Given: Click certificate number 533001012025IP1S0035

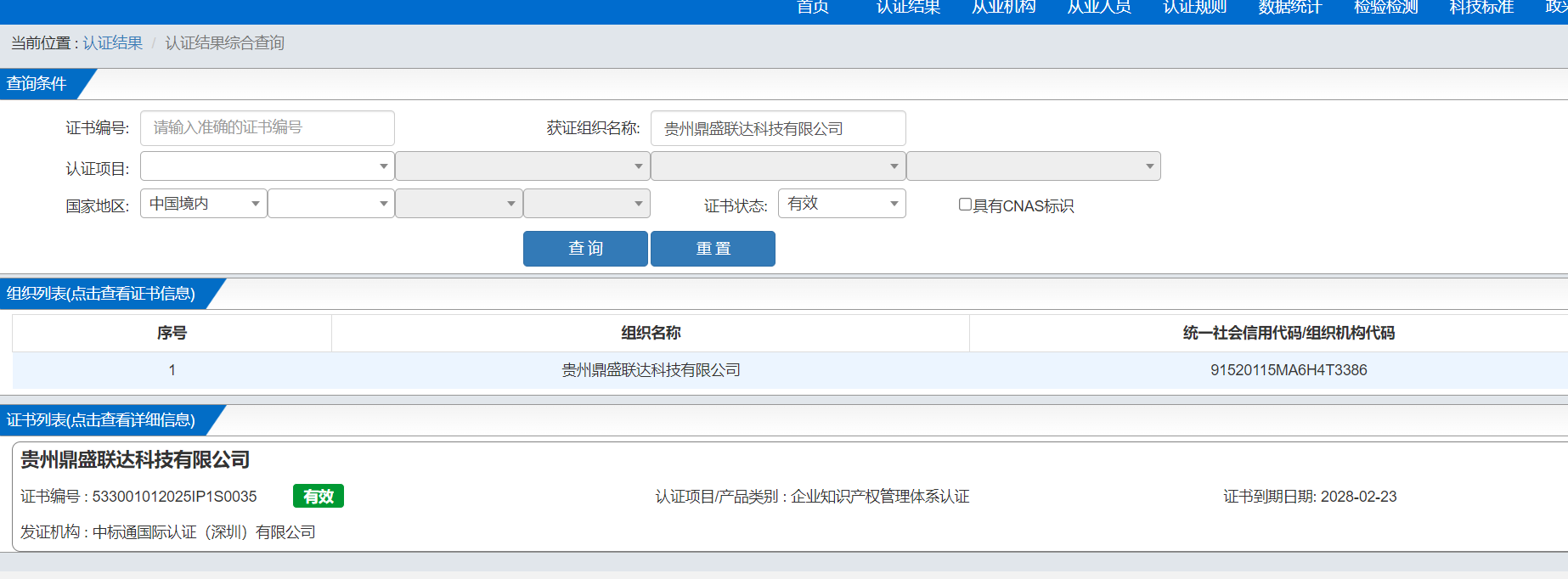Looking at the screenshot, I should click(x=174, y=497).
